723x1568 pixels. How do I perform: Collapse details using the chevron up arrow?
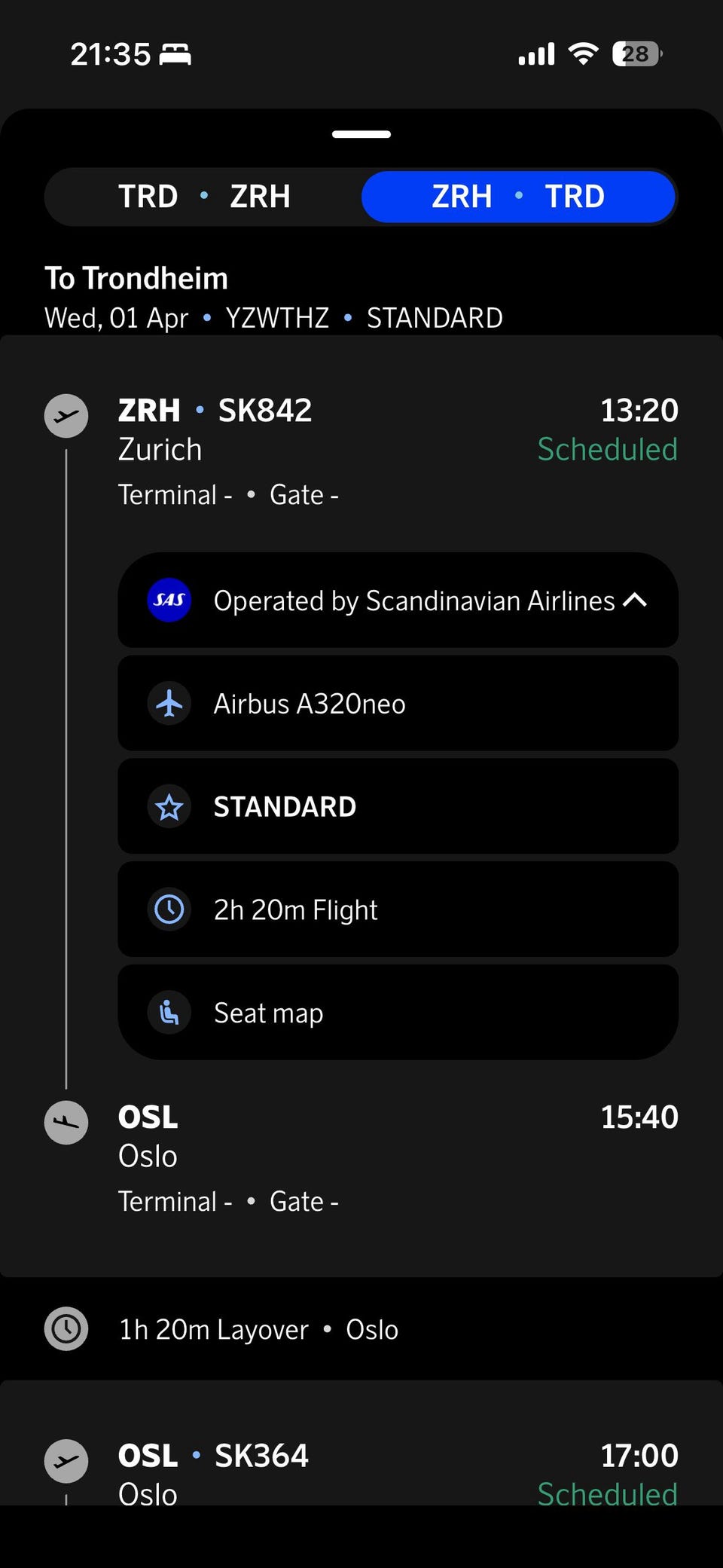tap(635, 600)
